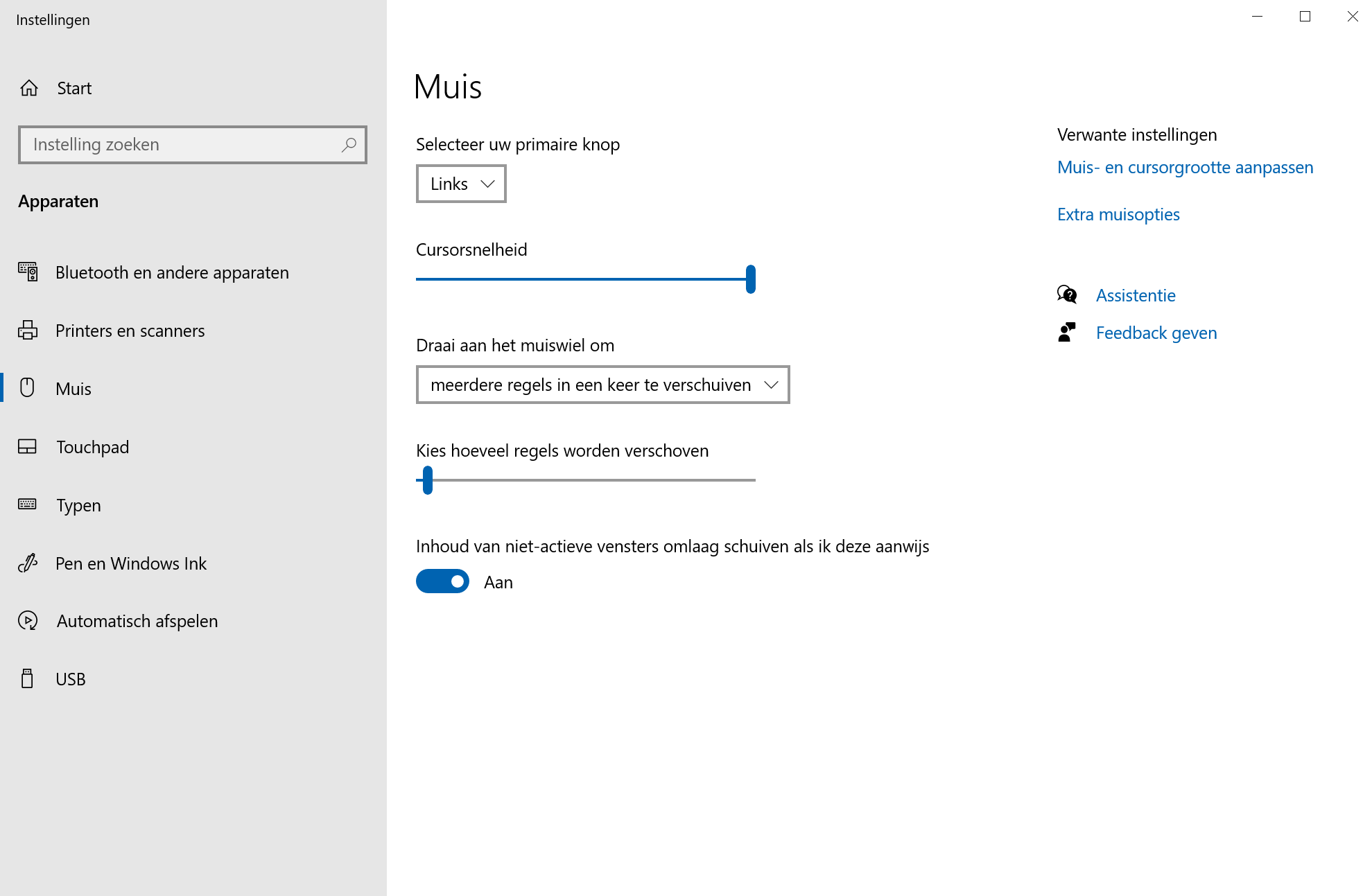The height and width of the screenshot is (896, 1372).
Task: Open Extra muisopties
Action: pos(1118,214)
